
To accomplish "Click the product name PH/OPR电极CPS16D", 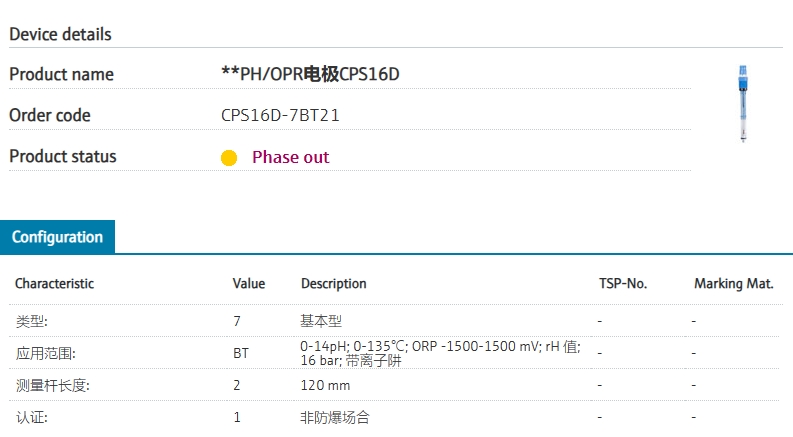I will click(311, 74).
